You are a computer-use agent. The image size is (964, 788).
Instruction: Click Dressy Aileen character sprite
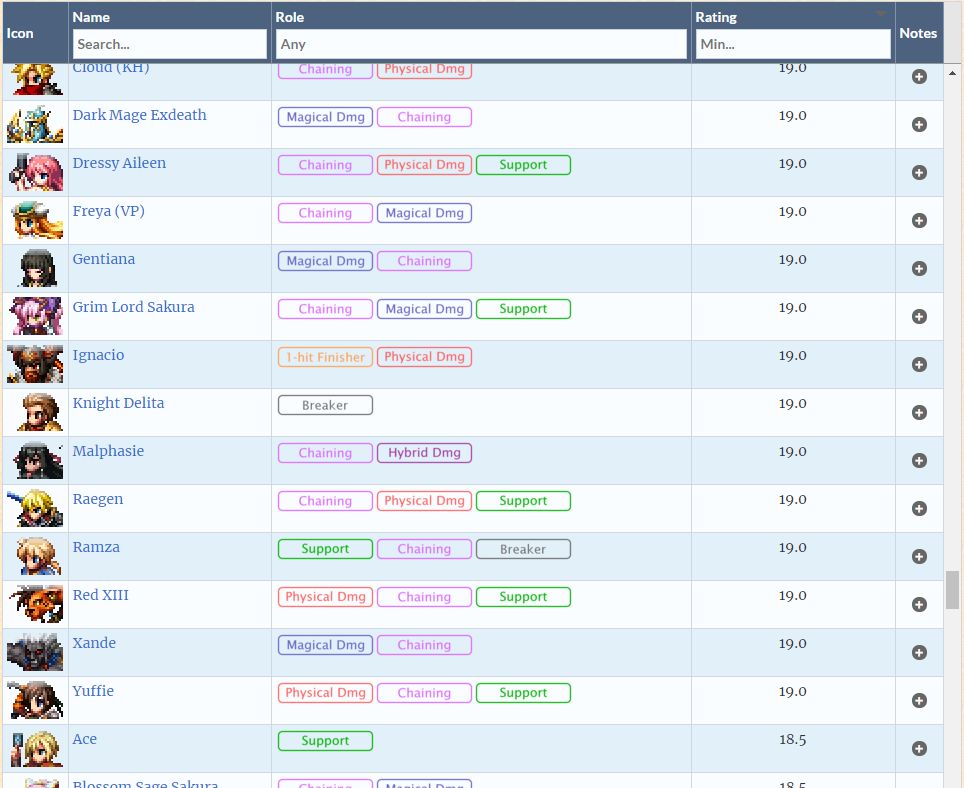pyautogui.click(x=35, y=172)
